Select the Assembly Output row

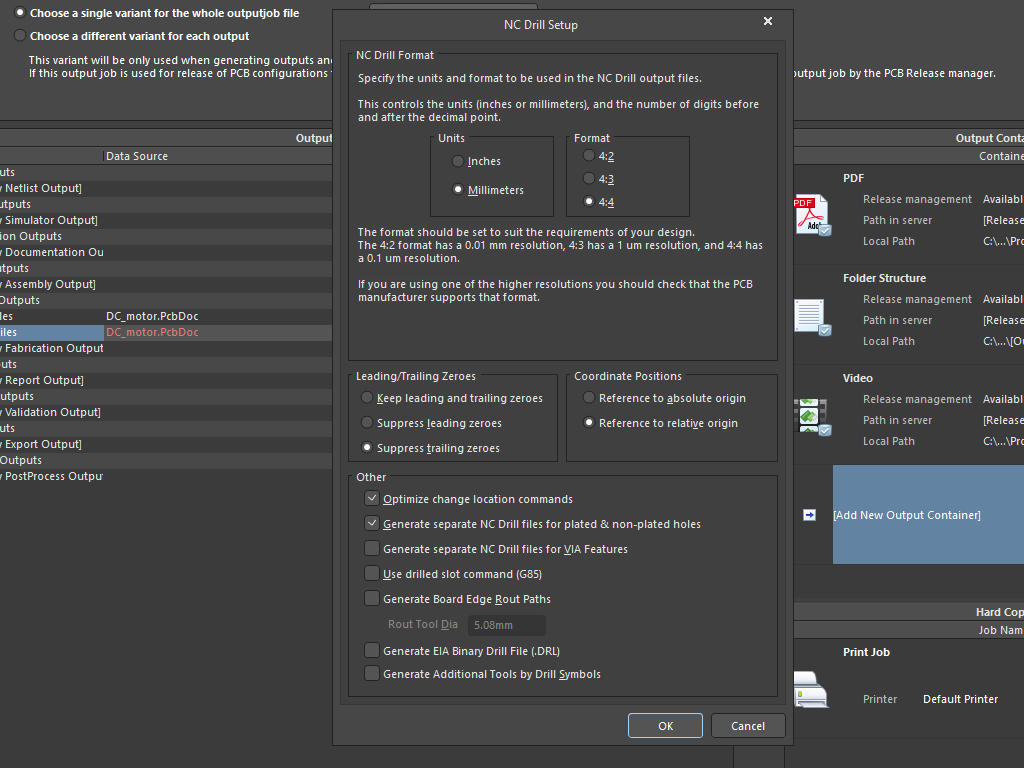166,284
